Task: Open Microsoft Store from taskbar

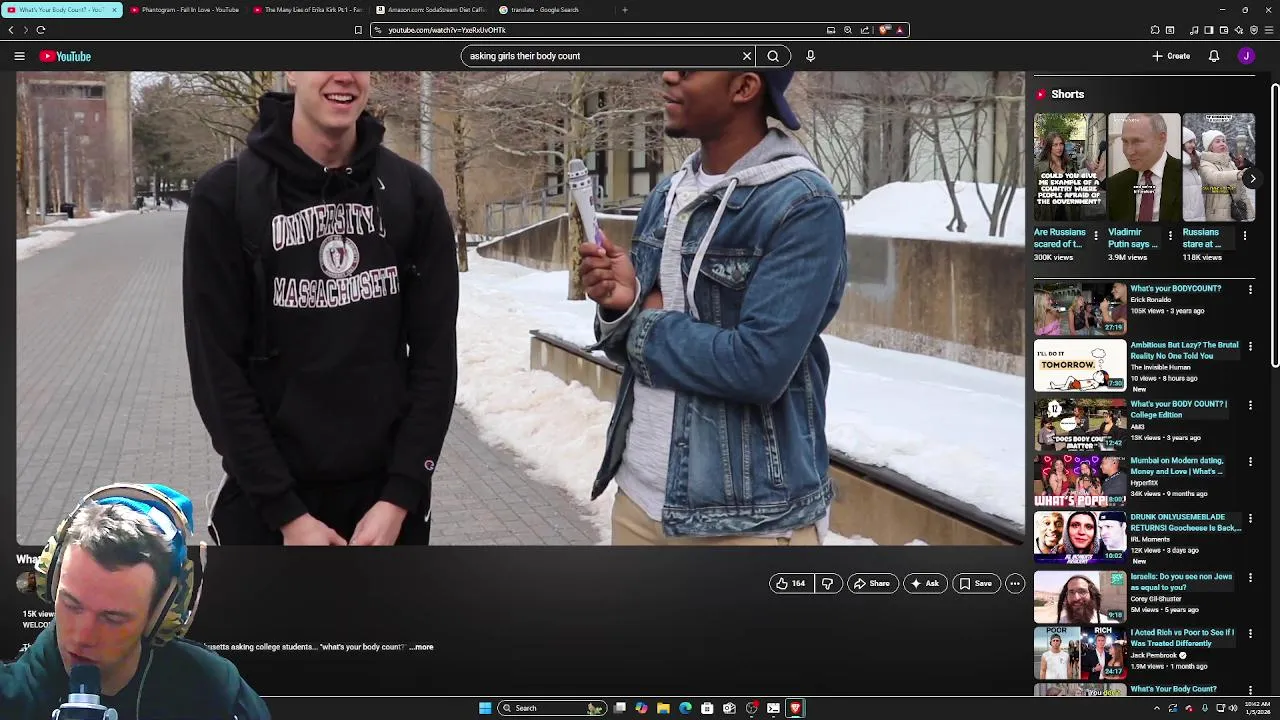Action: pos(707,708)
